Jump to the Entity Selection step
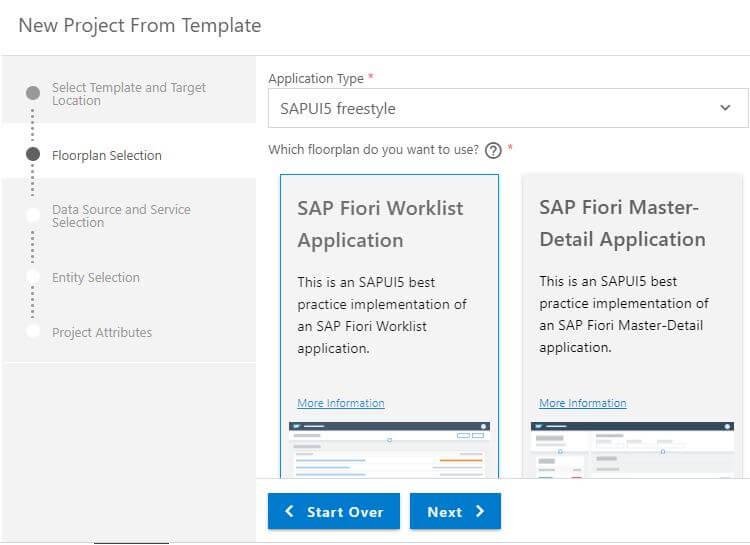The height and width of the screenshot is (545, 750). tap(96, 278)
